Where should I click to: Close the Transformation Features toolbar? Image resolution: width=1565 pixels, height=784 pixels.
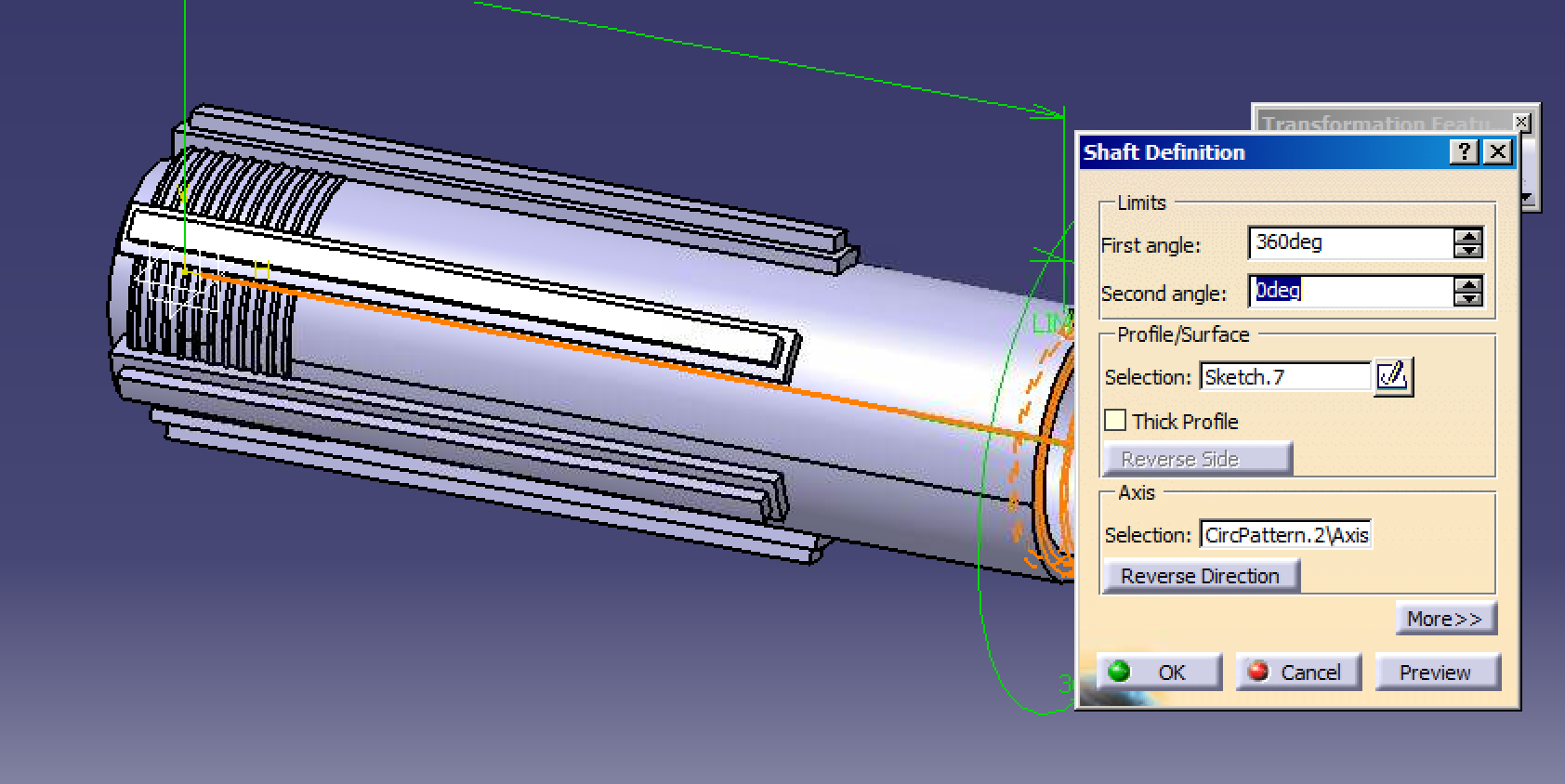point(1520,122)
